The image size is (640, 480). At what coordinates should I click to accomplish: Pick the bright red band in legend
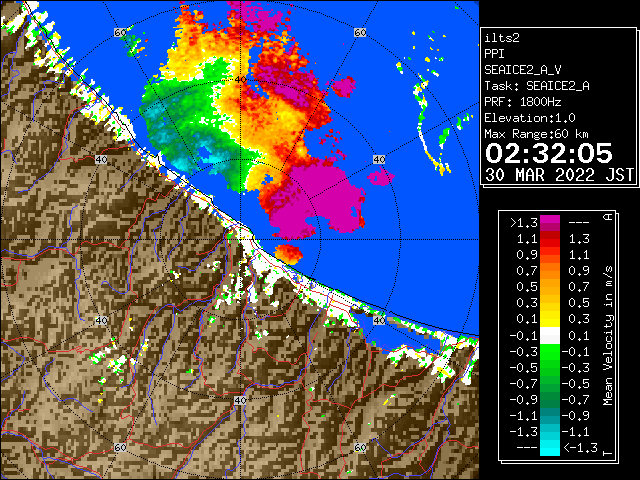[x=550, y=242]
